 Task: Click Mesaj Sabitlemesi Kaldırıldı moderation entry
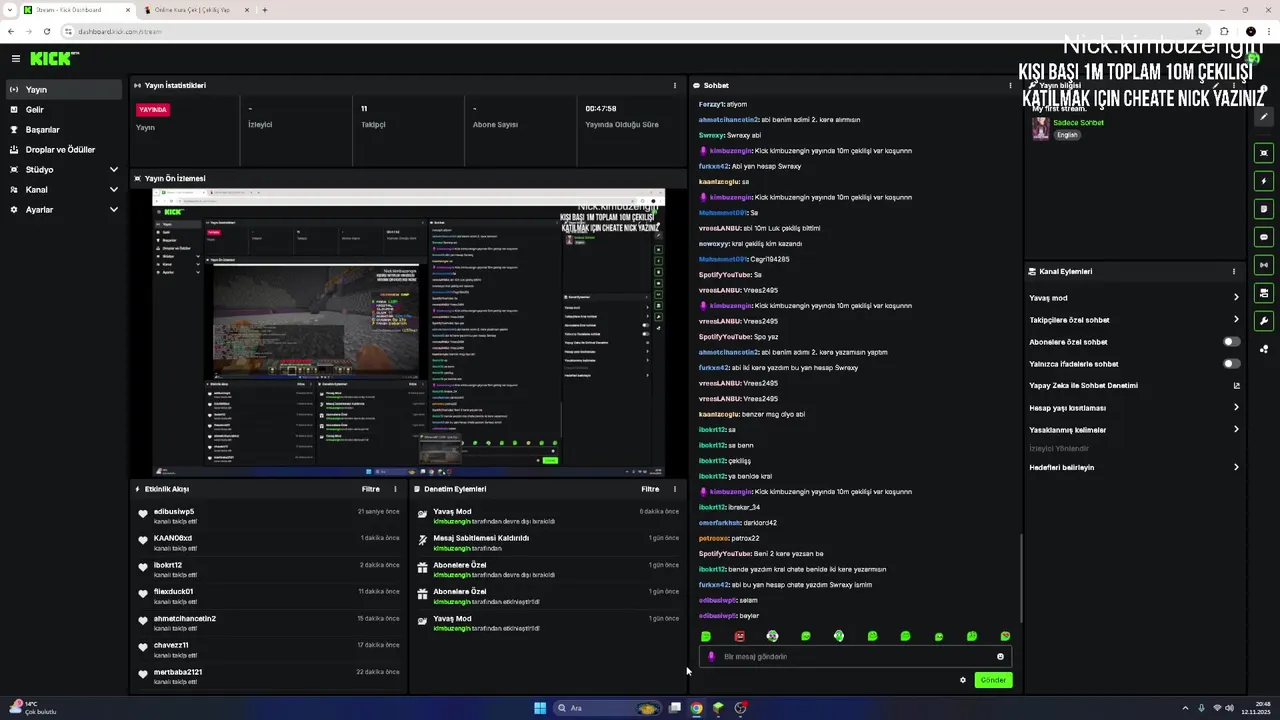tap(481, 538)
